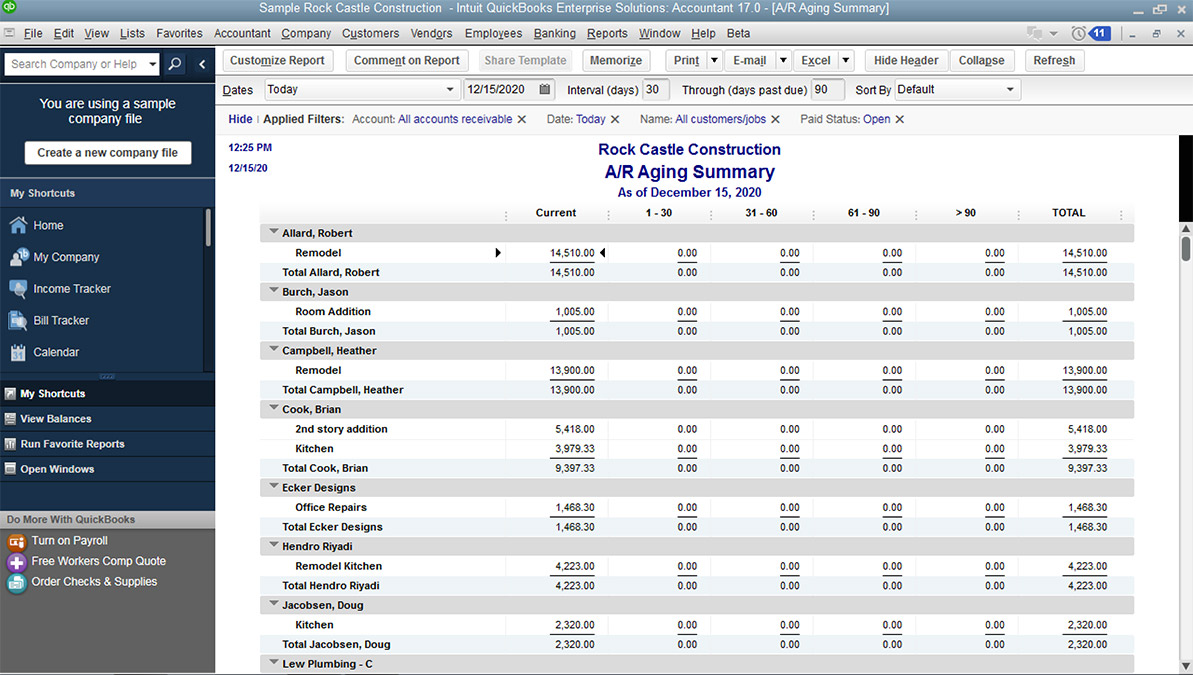
Task: Open search scope dropdown arrow
Action: pos(152,64)
